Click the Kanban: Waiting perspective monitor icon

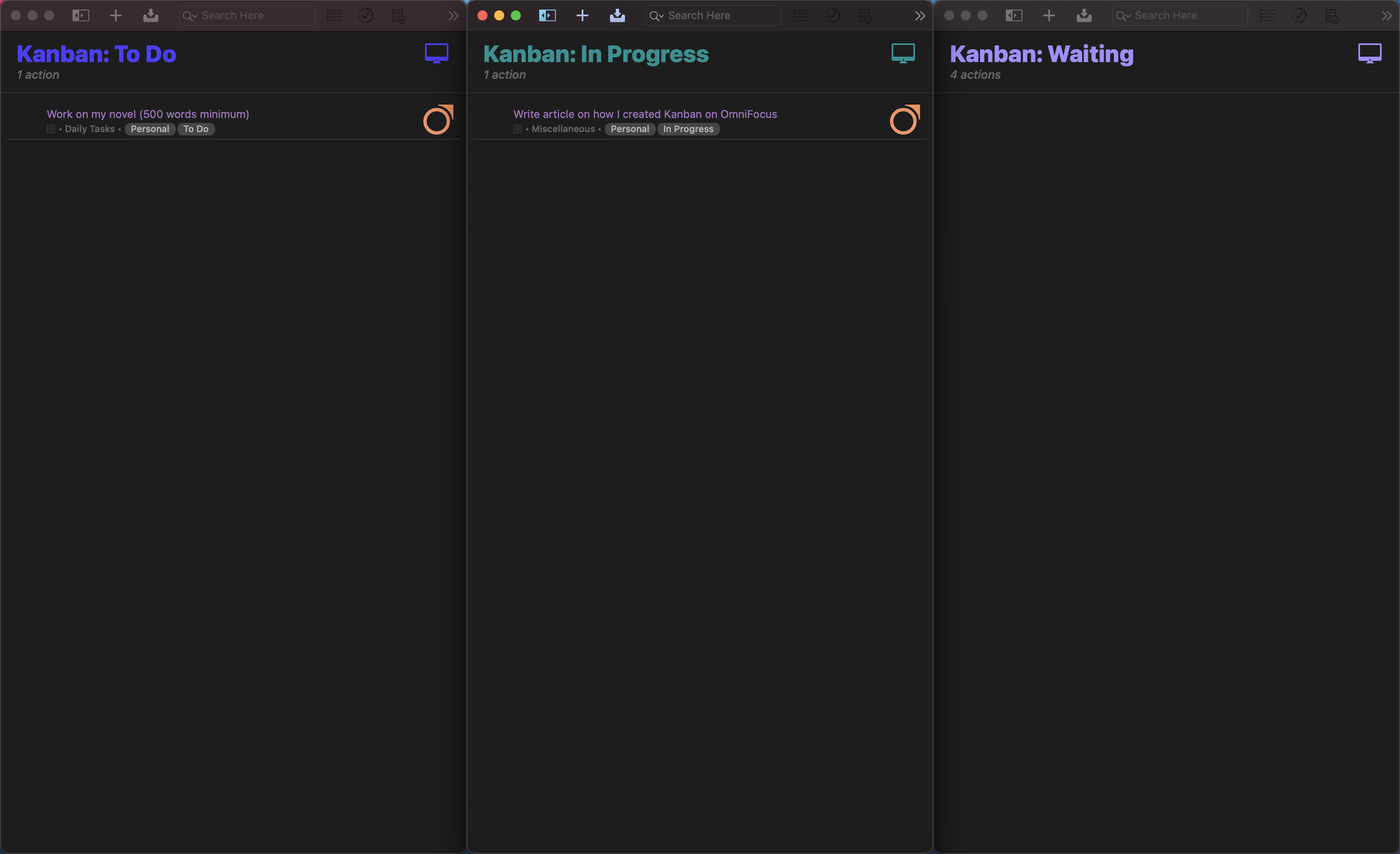tap(1370, 53)
